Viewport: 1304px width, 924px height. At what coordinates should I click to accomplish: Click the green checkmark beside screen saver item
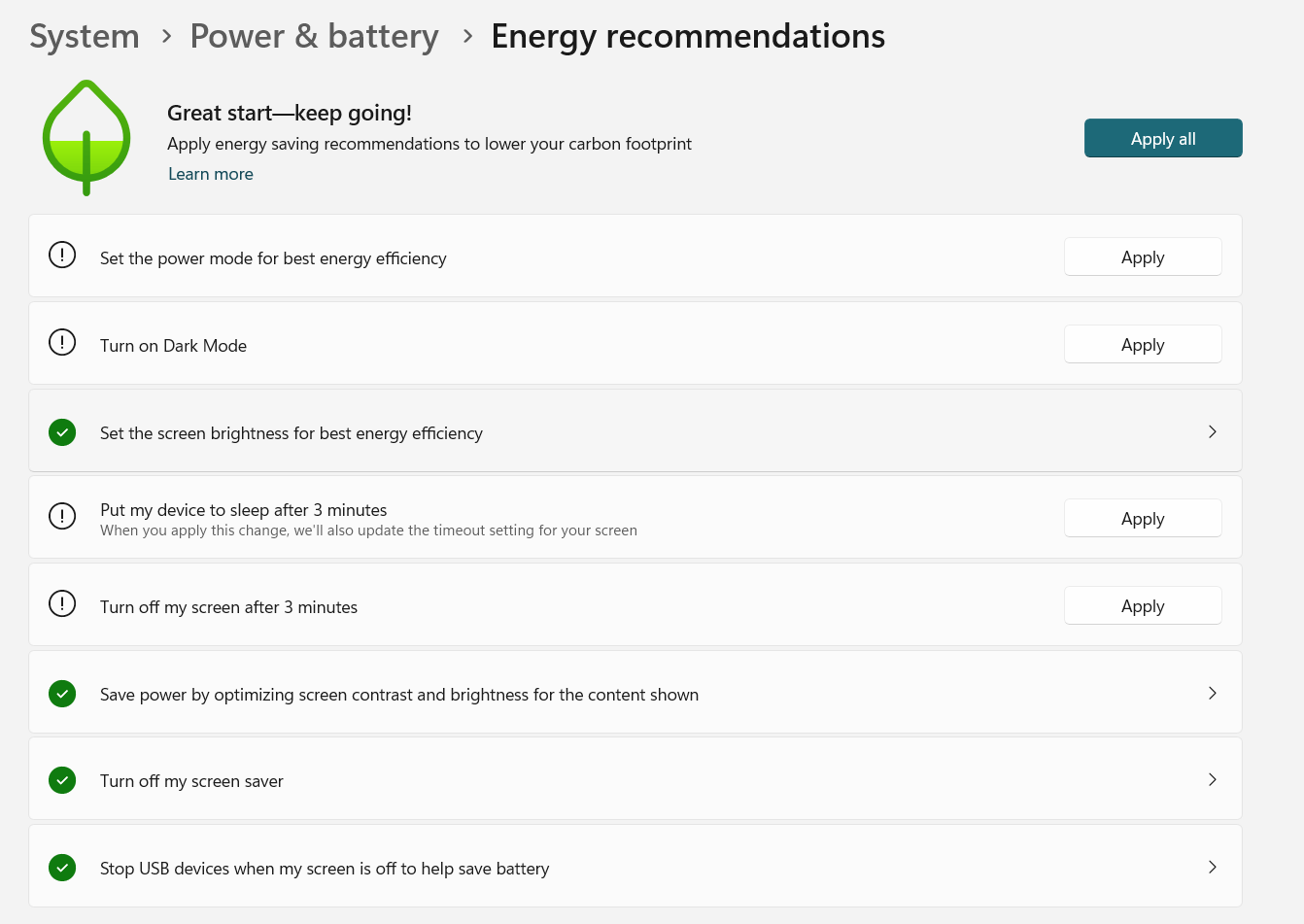[x=62, y=780]
